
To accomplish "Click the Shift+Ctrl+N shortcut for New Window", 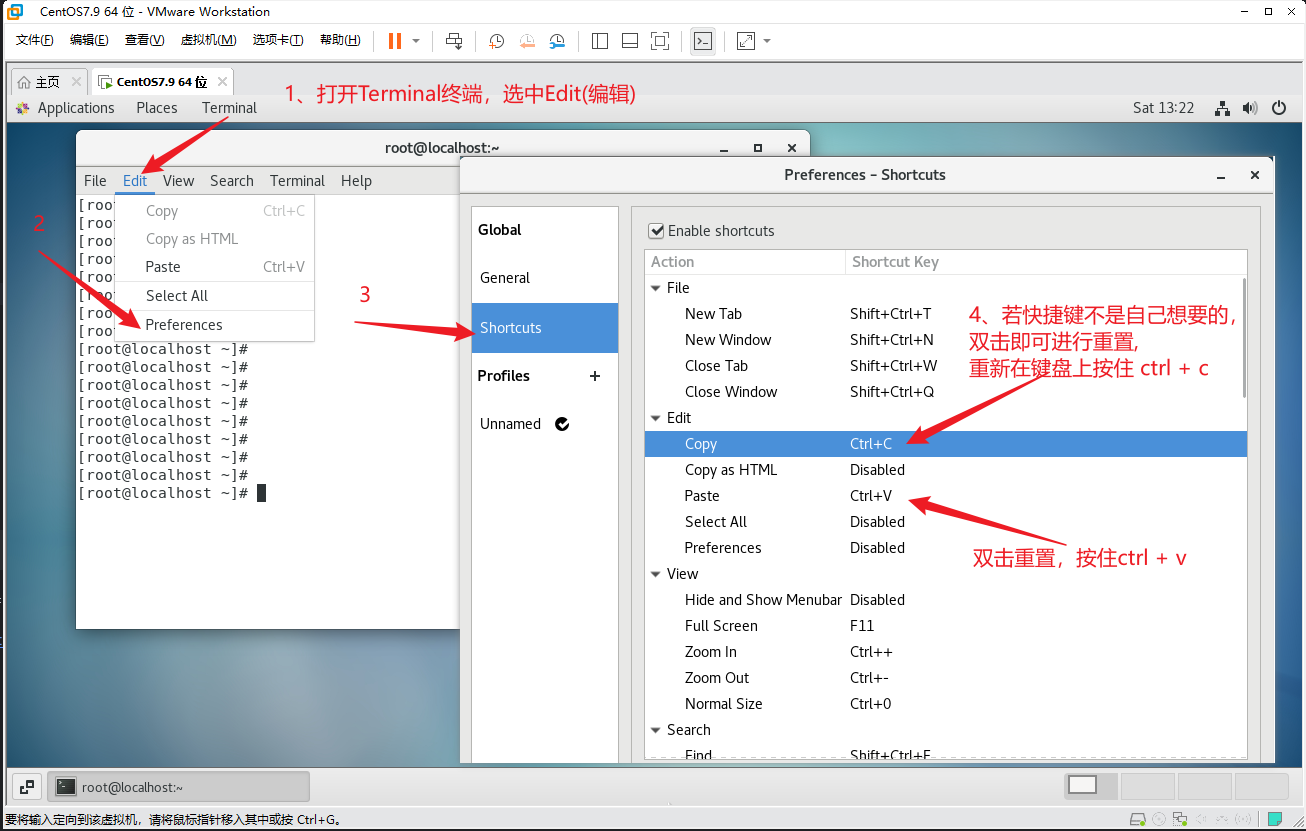I will coord(892,340).
